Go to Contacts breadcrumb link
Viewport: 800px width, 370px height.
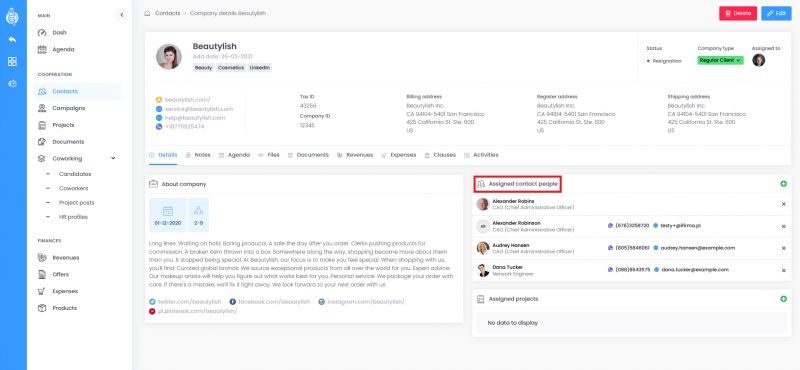coord(167,13)
